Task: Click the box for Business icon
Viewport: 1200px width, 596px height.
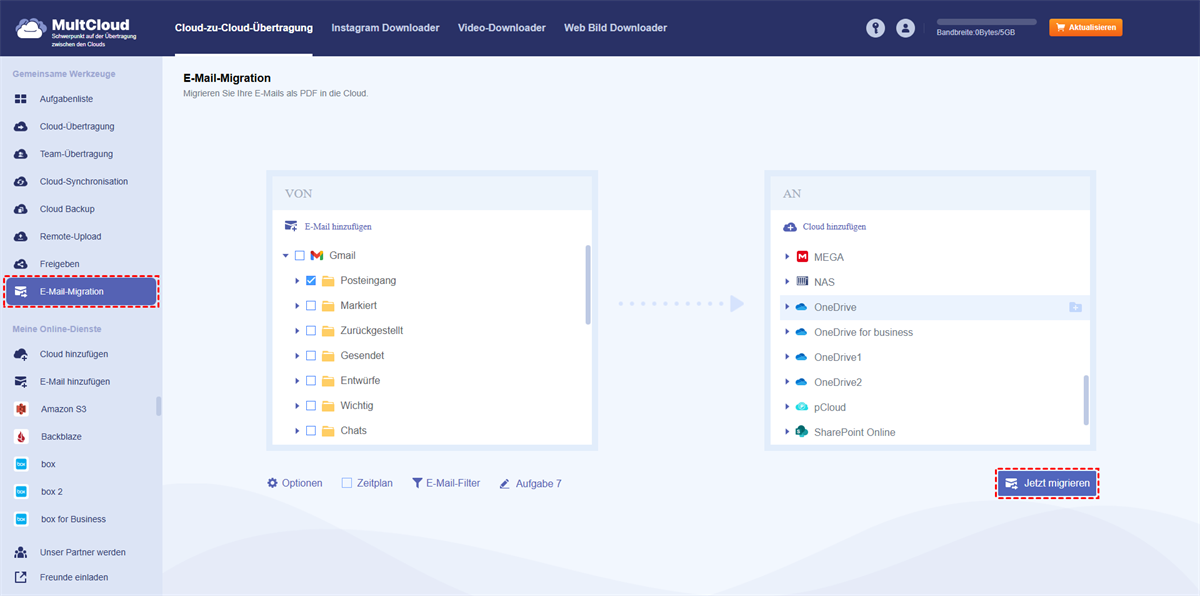Action: point(21,519)
